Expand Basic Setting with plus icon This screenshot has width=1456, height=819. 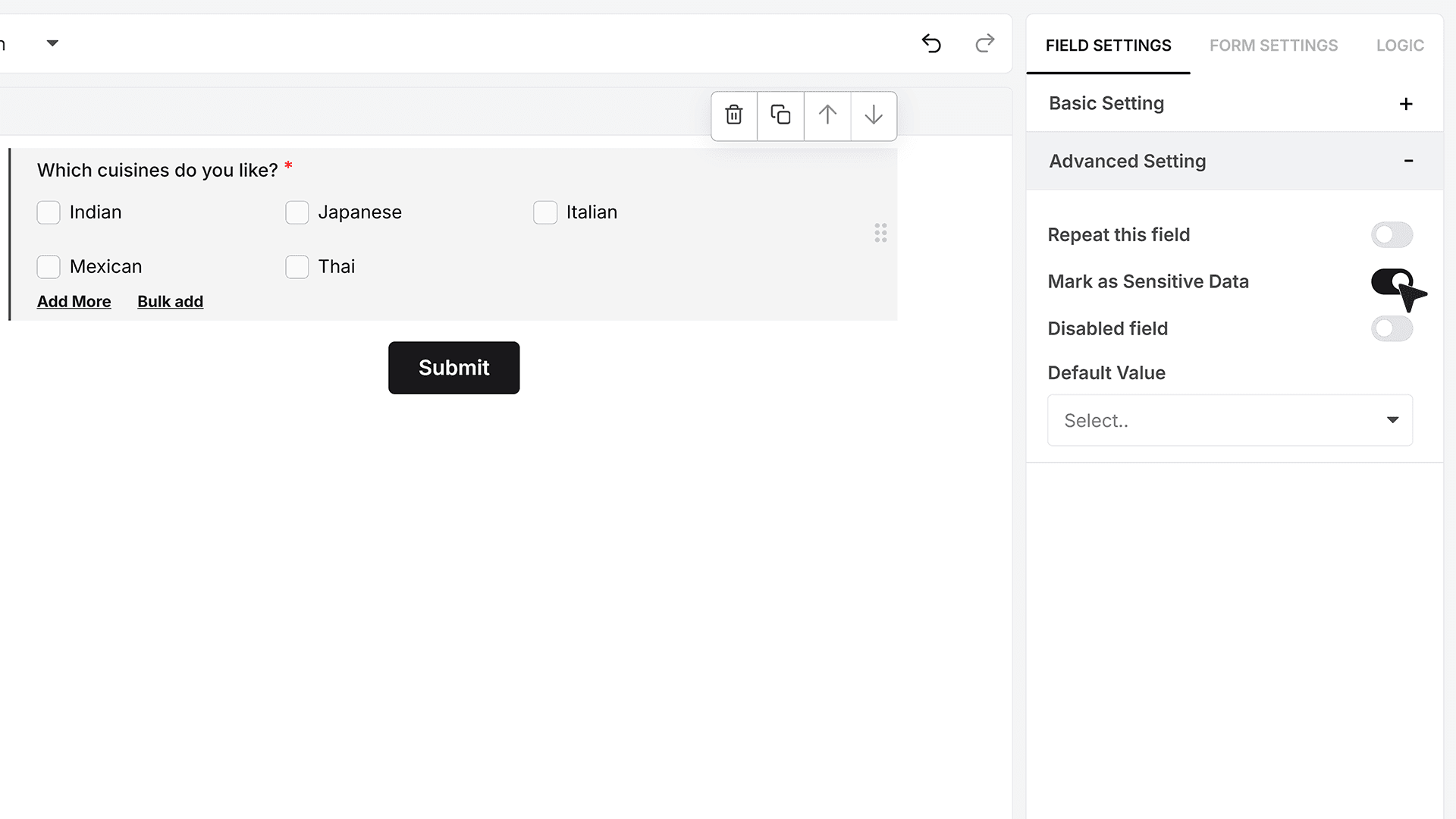(1406, 104)
